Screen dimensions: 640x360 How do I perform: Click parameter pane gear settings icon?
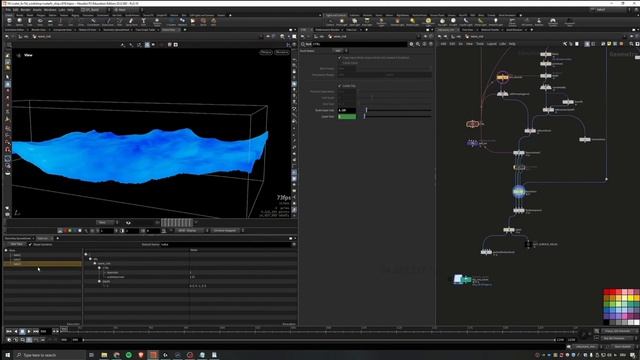(411, 44)
